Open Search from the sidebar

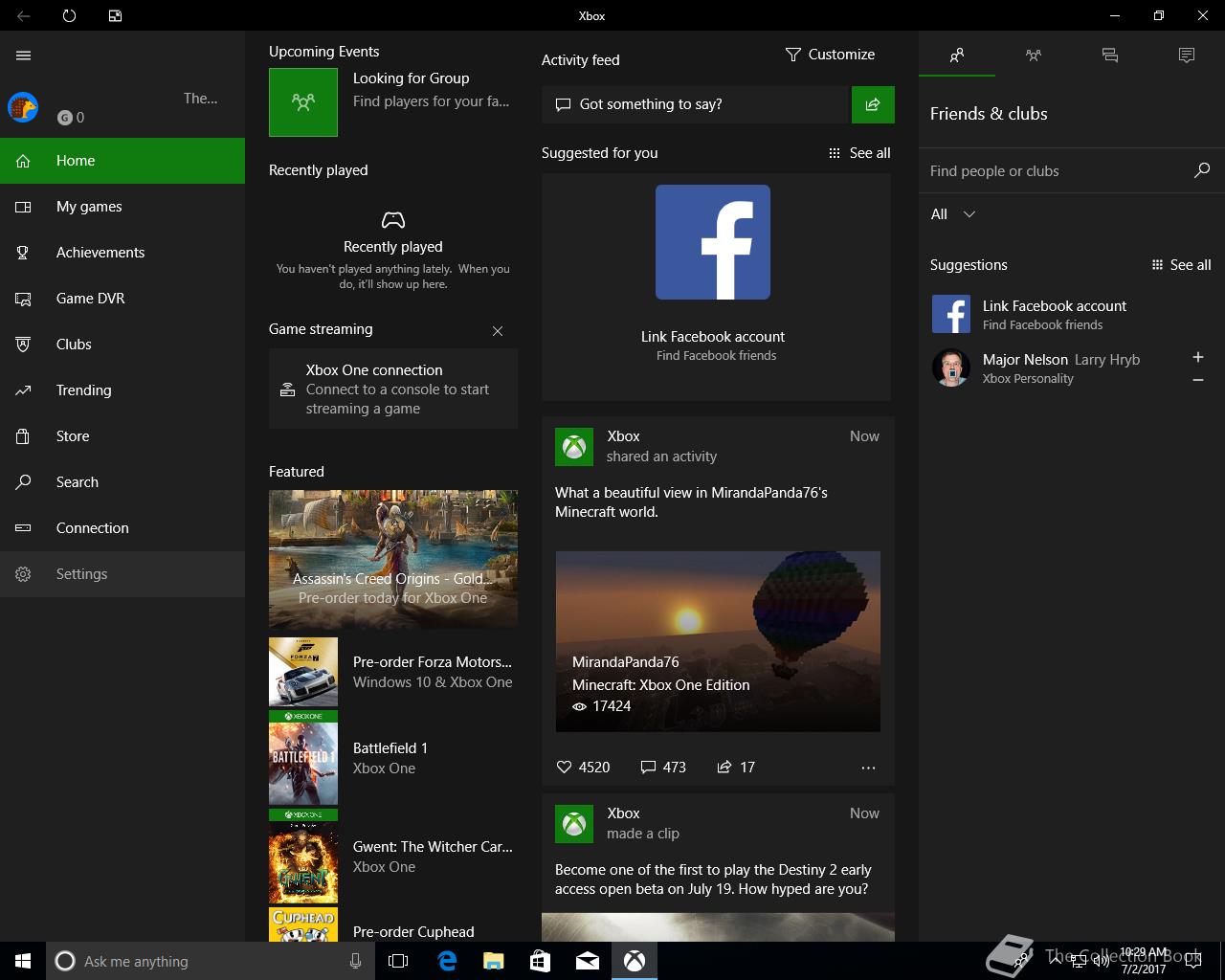coord(122,482)
